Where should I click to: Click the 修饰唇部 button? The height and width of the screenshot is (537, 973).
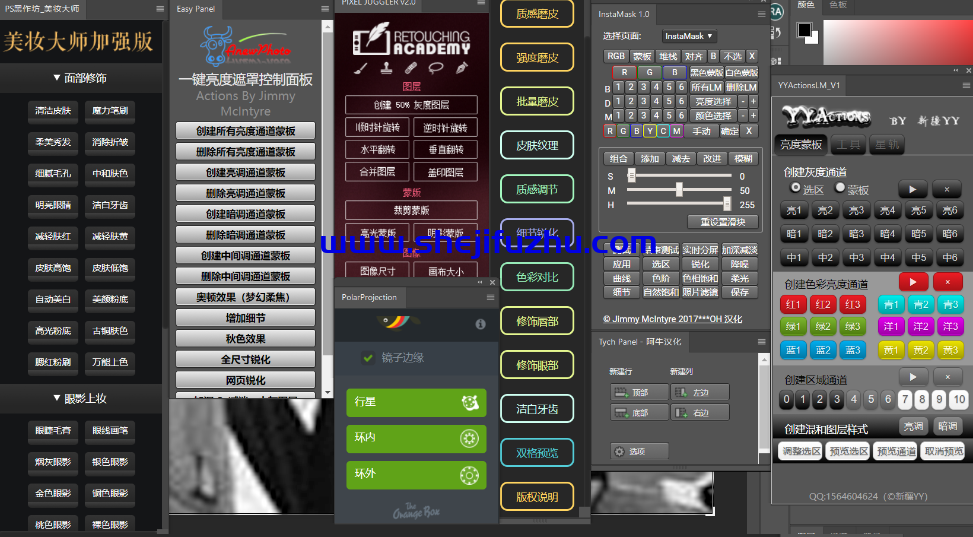click(x=537, y=321)
